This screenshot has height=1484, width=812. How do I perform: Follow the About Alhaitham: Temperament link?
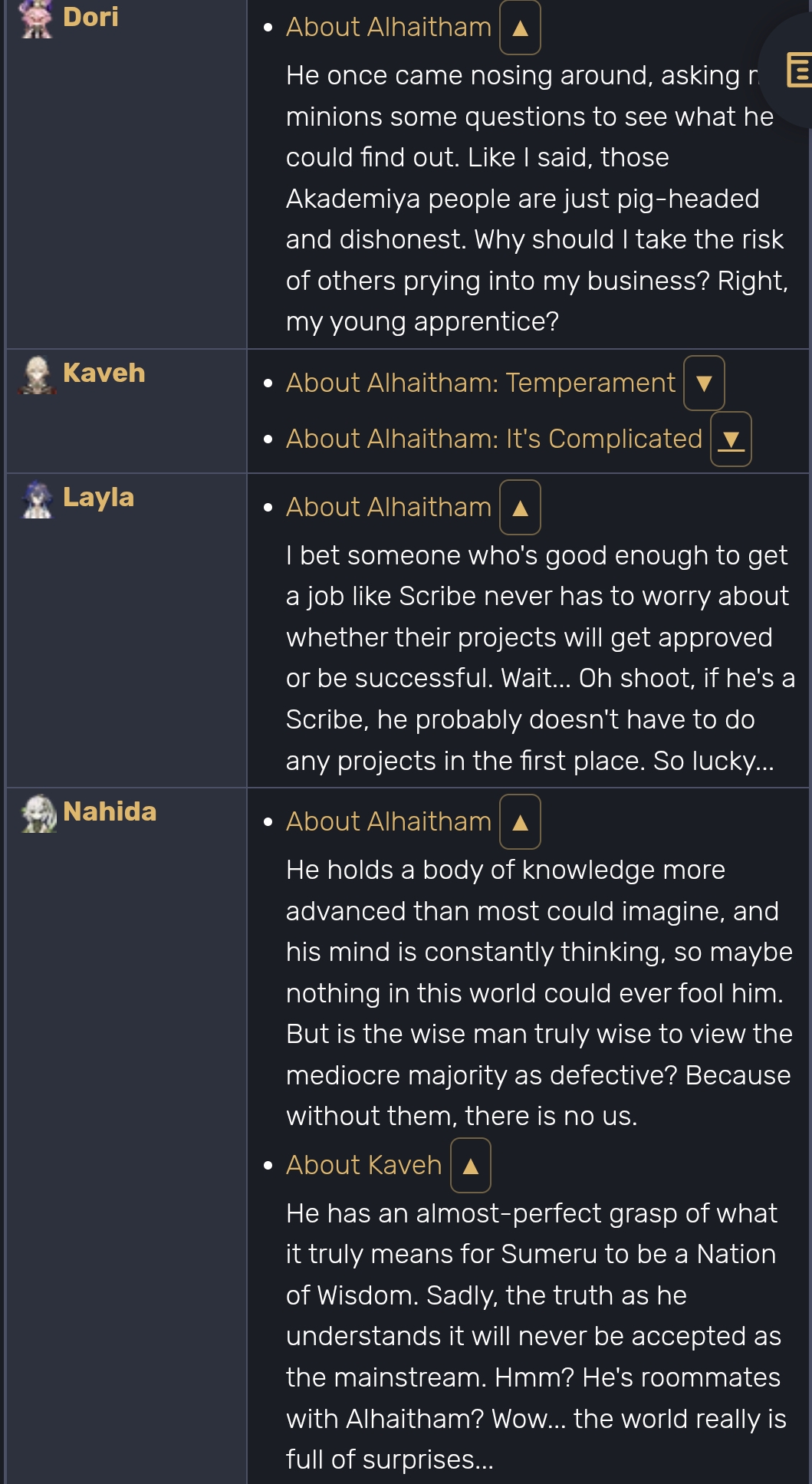(481, 383)
